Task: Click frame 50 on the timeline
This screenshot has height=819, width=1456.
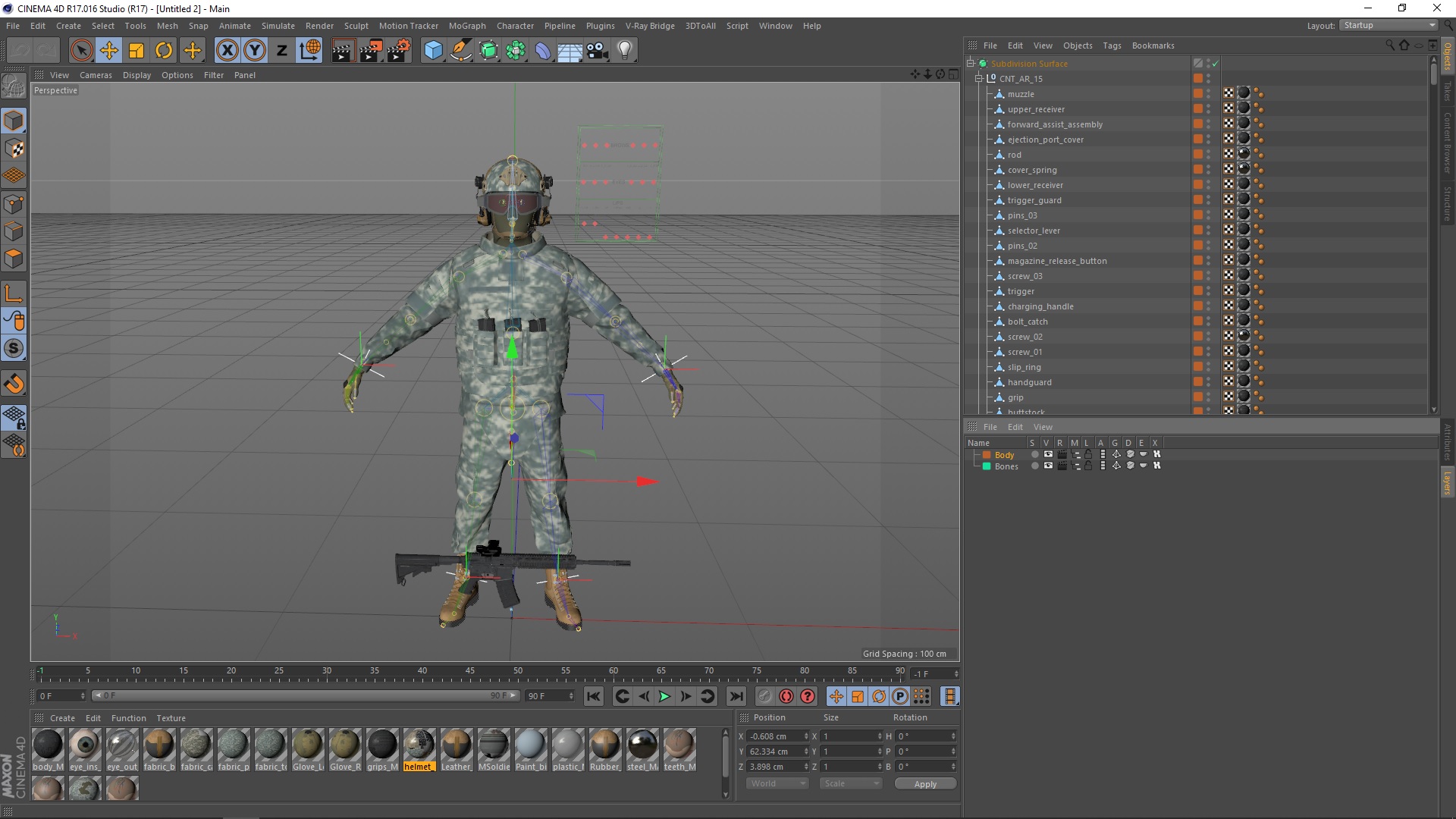Action: coord(517,670)
